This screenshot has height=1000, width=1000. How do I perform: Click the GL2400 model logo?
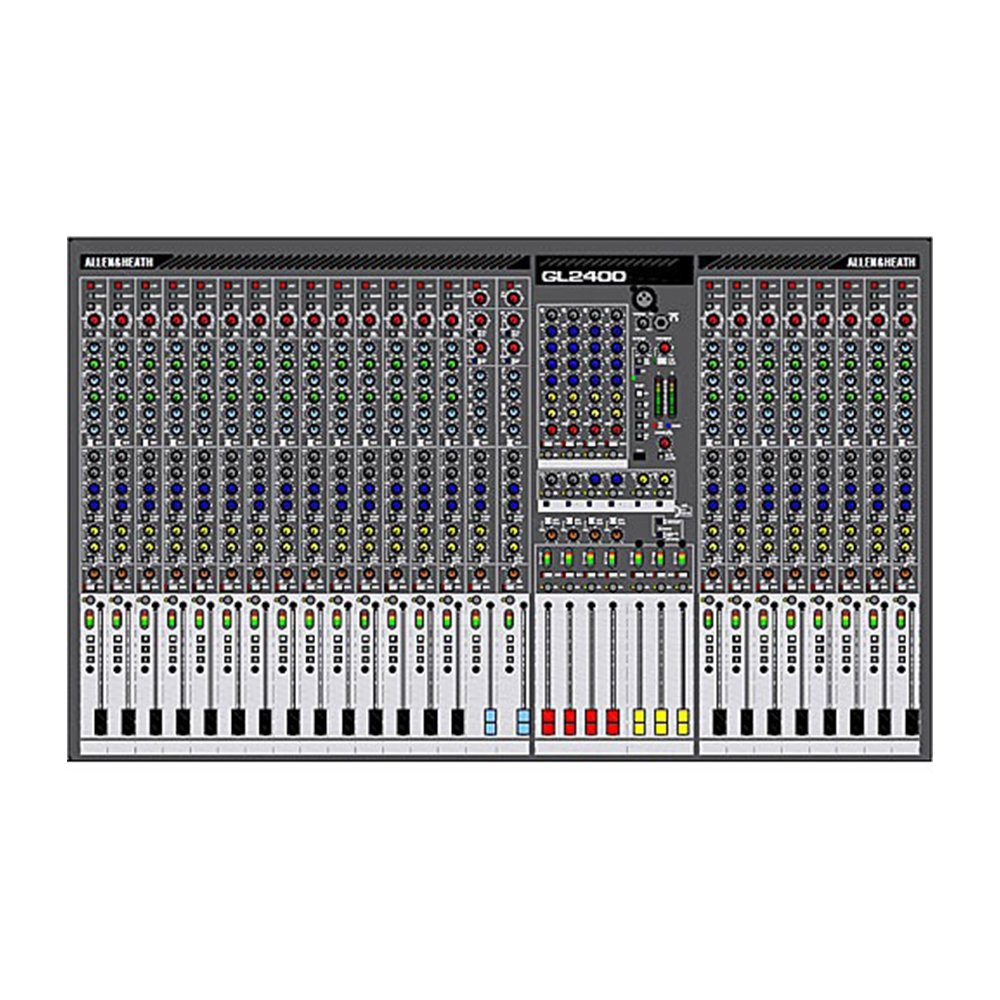[x=583, y=275]
